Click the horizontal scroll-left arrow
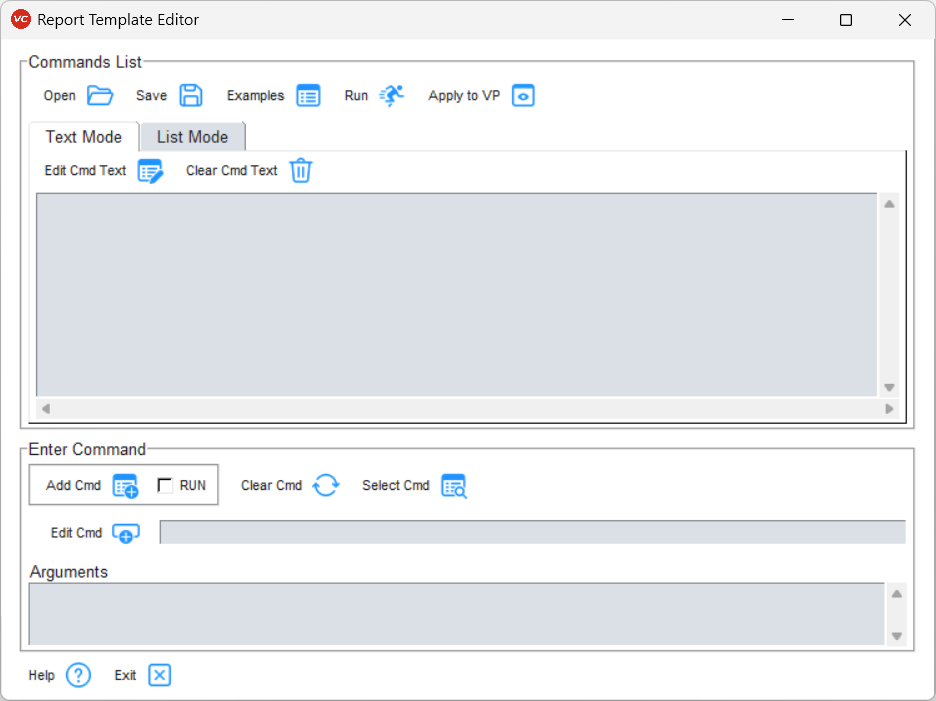 click(x=46, y=409)
